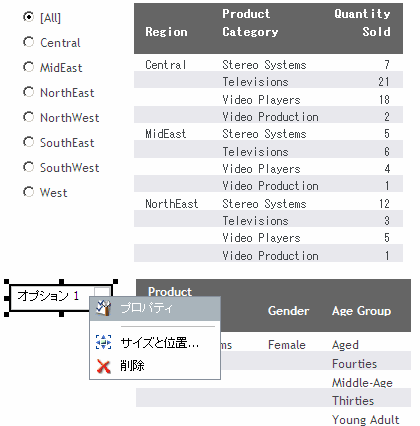Select the NorthWest radio button
Viewport: 420px width, 426px height.
click(29, 117)
